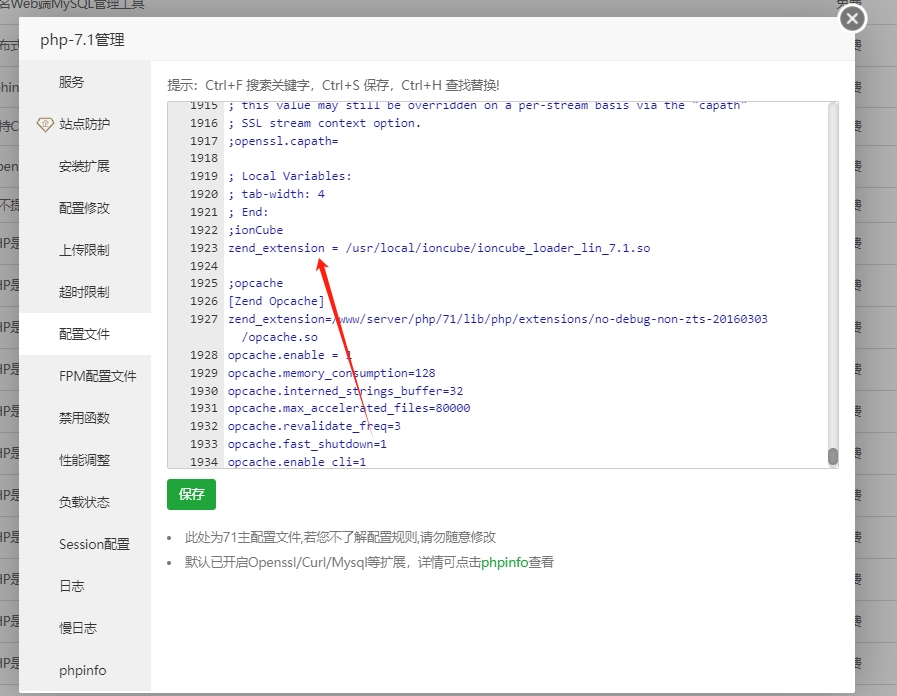Click the php-7.1管理 dialog title
897x696 pixels.
82,40
